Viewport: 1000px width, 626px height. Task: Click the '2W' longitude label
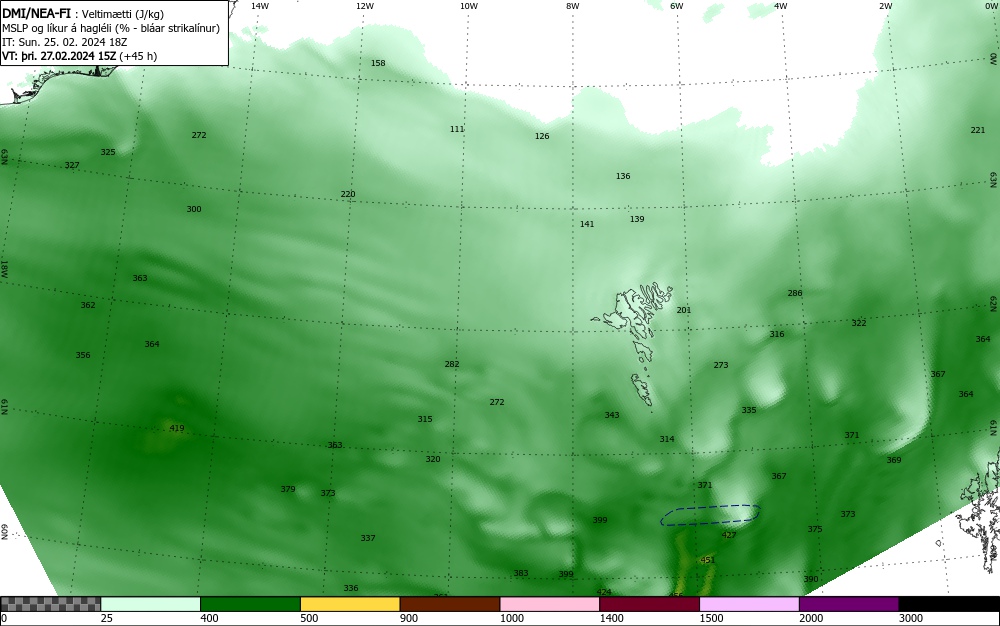[885, 6]
